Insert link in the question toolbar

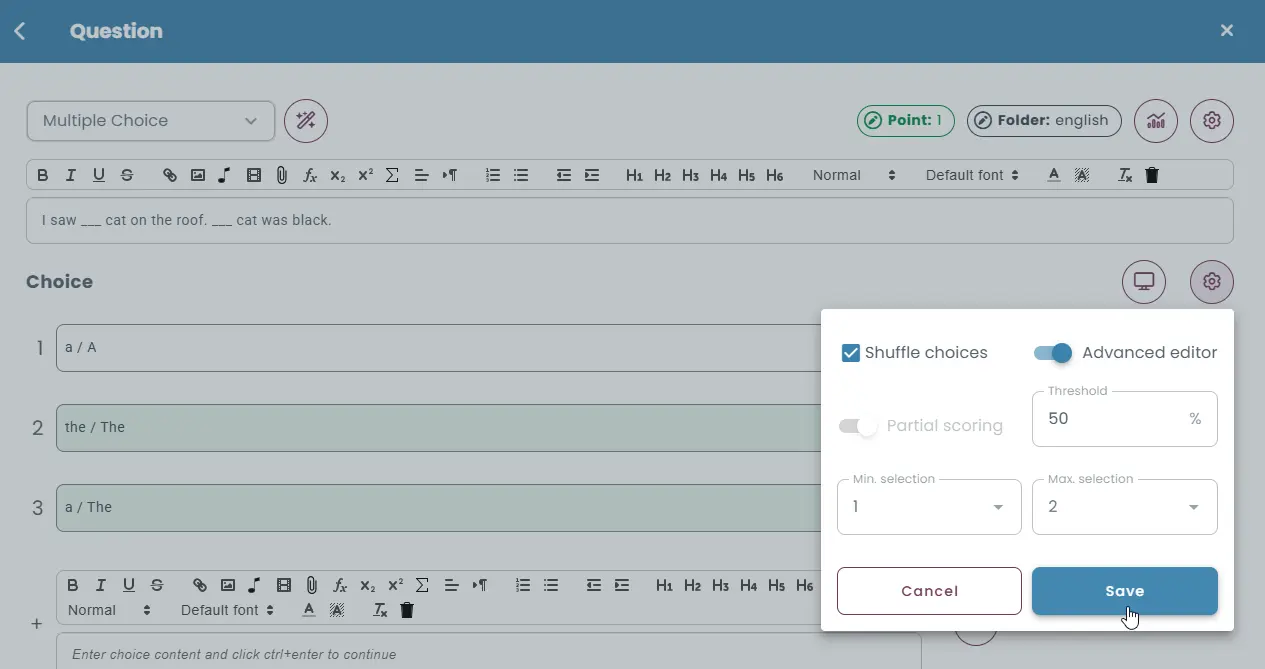(x=170, y=175)
